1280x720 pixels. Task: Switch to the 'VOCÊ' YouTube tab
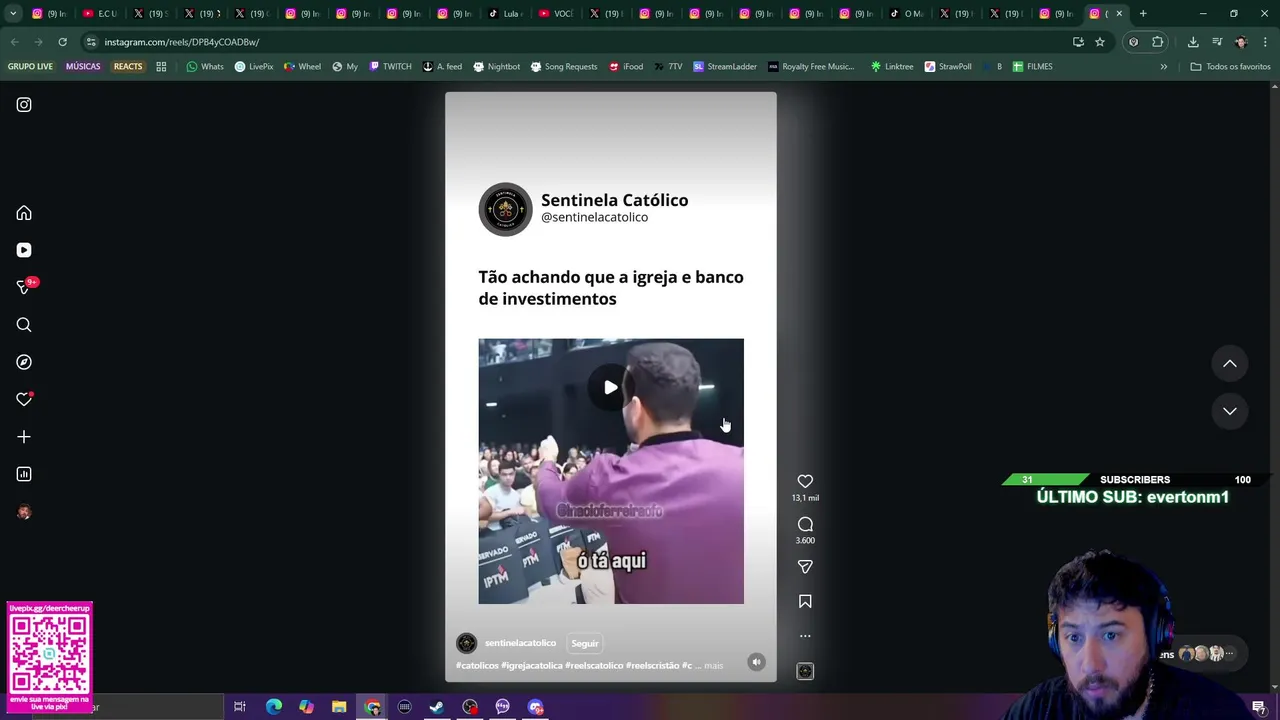point(556,14)
